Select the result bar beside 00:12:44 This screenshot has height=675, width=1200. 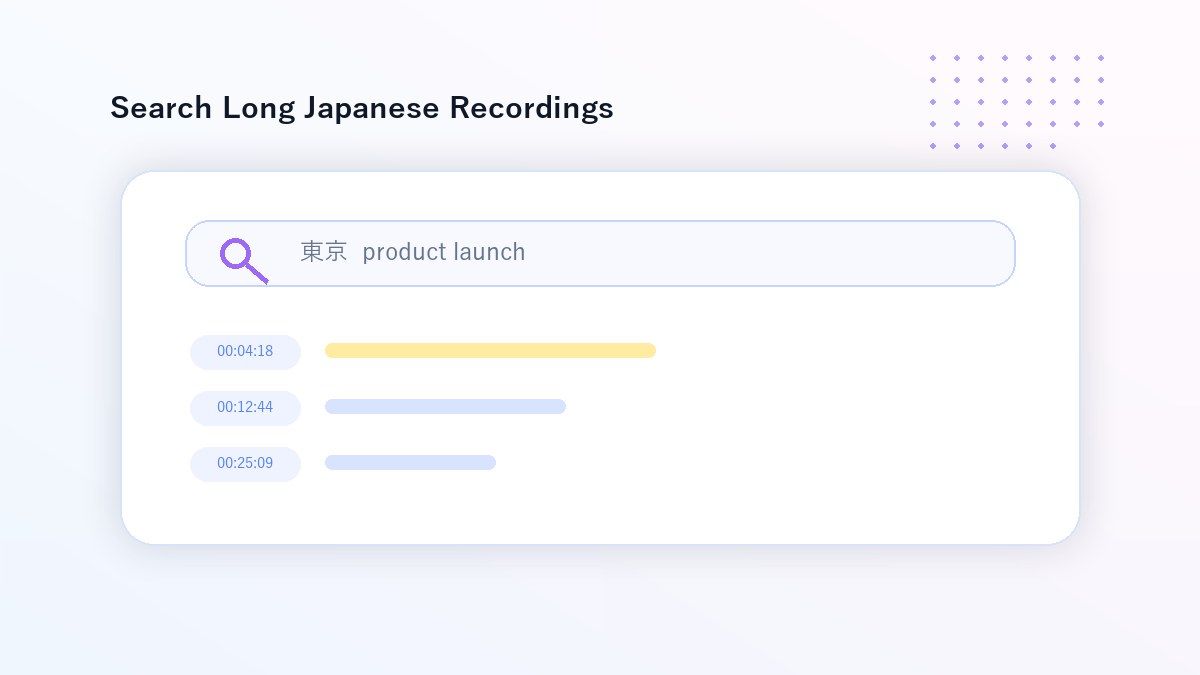point(445,406)
